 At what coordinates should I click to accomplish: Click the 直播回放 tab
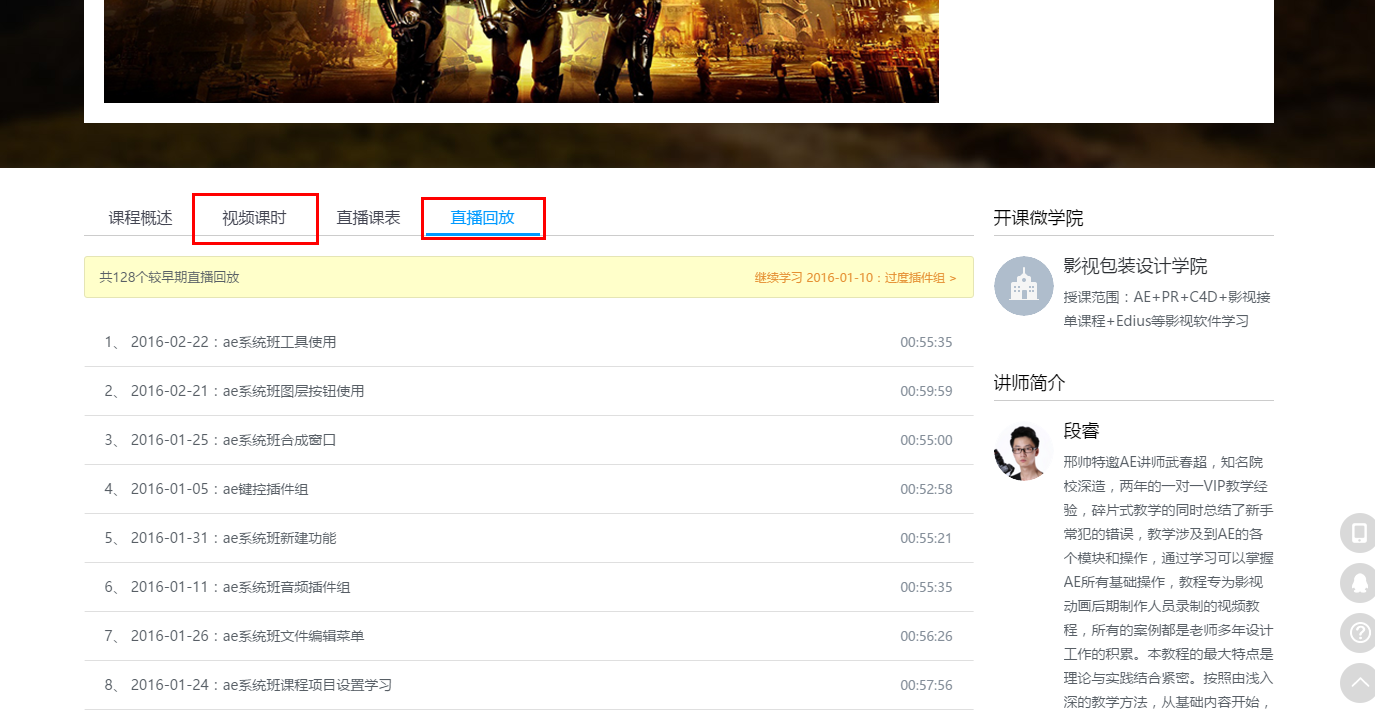tap(482, 218)
